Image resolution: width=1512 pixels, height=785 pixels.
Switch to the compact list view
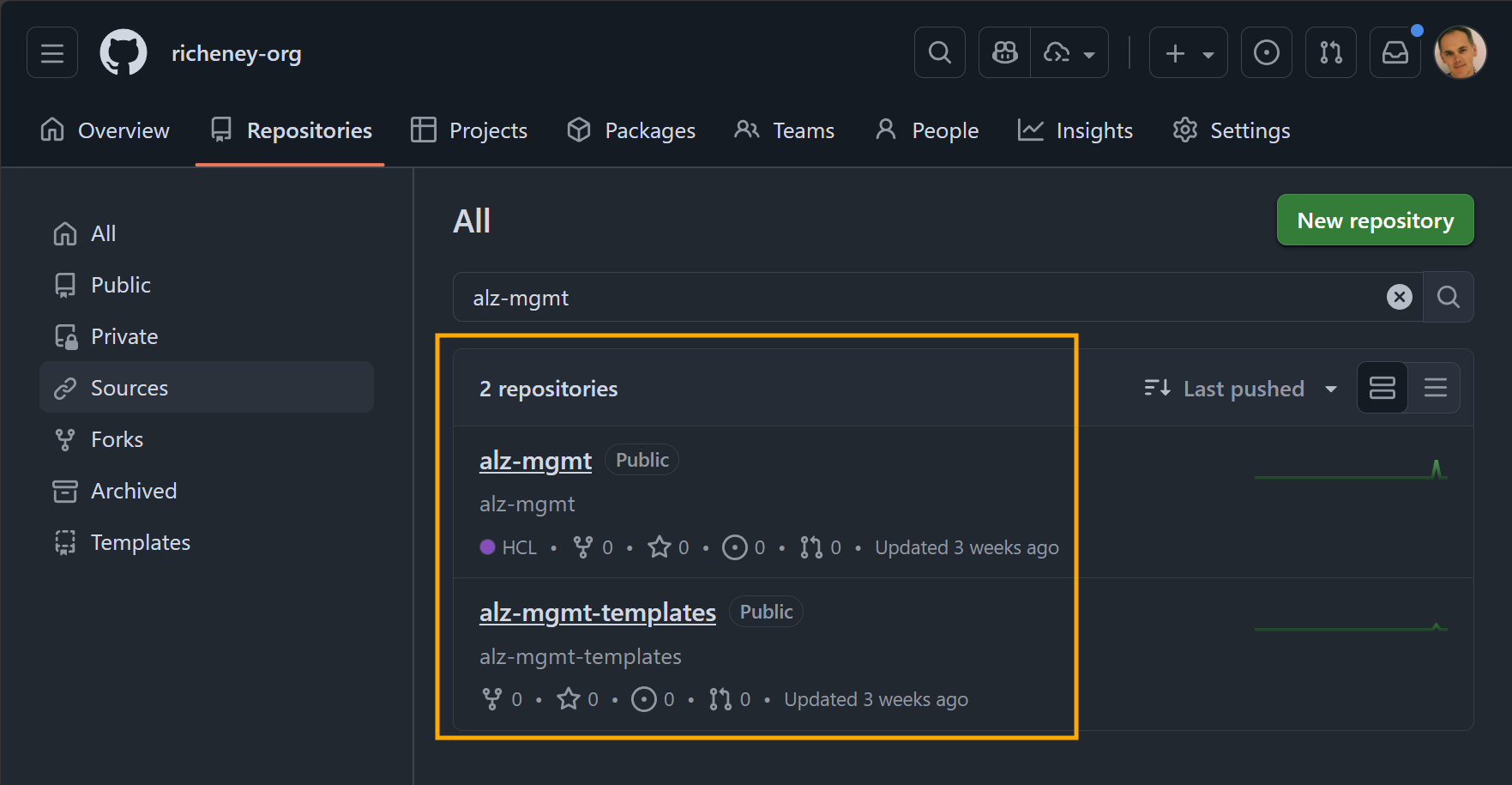click(1435, 388)
